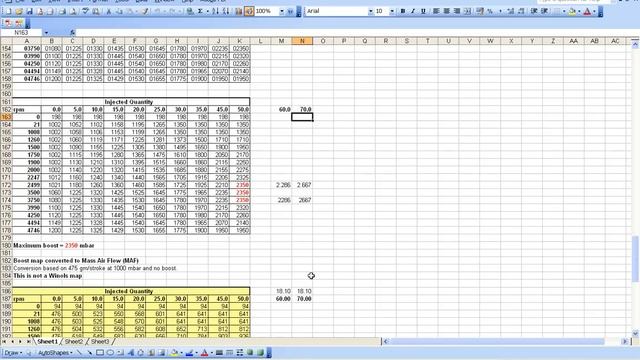The width and height of the screenshot is (640, 360).
Task: Click the 3-D Style icon
Action: 260,353
